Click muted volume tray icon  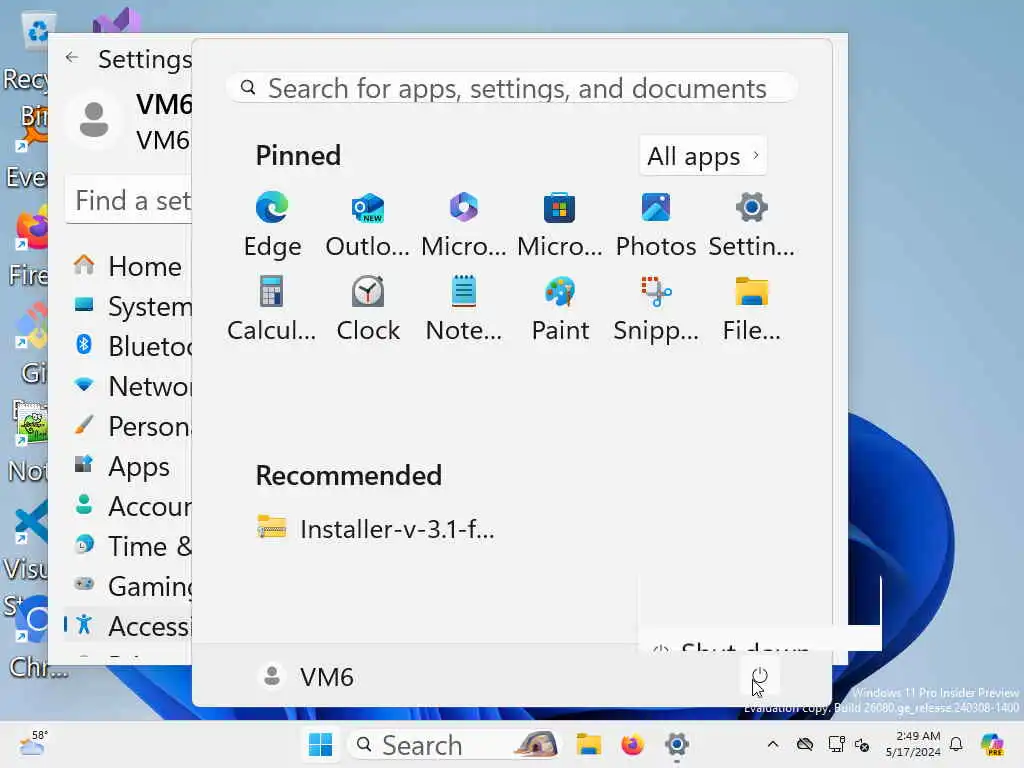(x=862, y=744)
